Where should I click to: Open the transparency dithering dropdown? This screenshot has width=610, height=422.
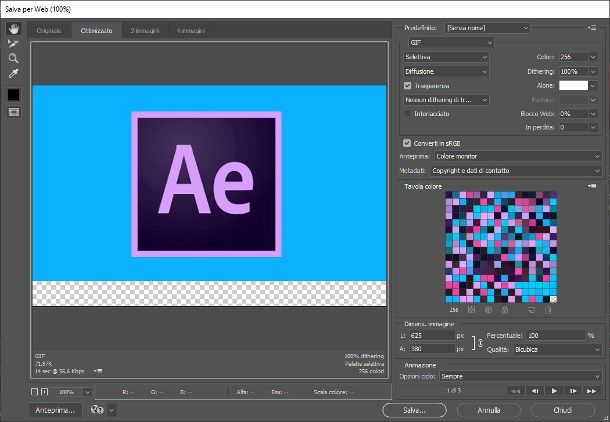[x=446, y=100]
